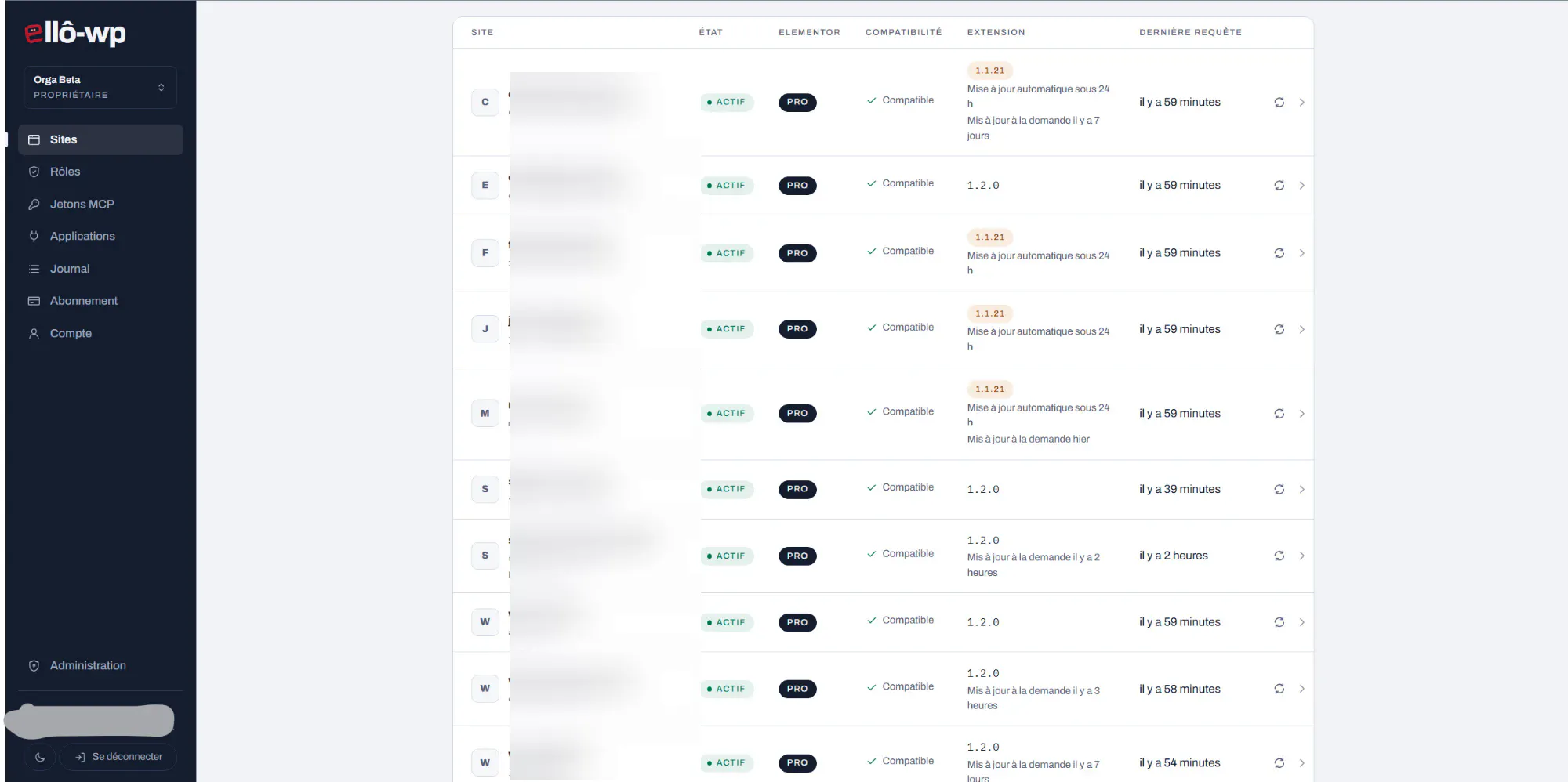This screenshot has width=1568, height=782.
Task: Click the Administration shield icon
Action: 34,665
